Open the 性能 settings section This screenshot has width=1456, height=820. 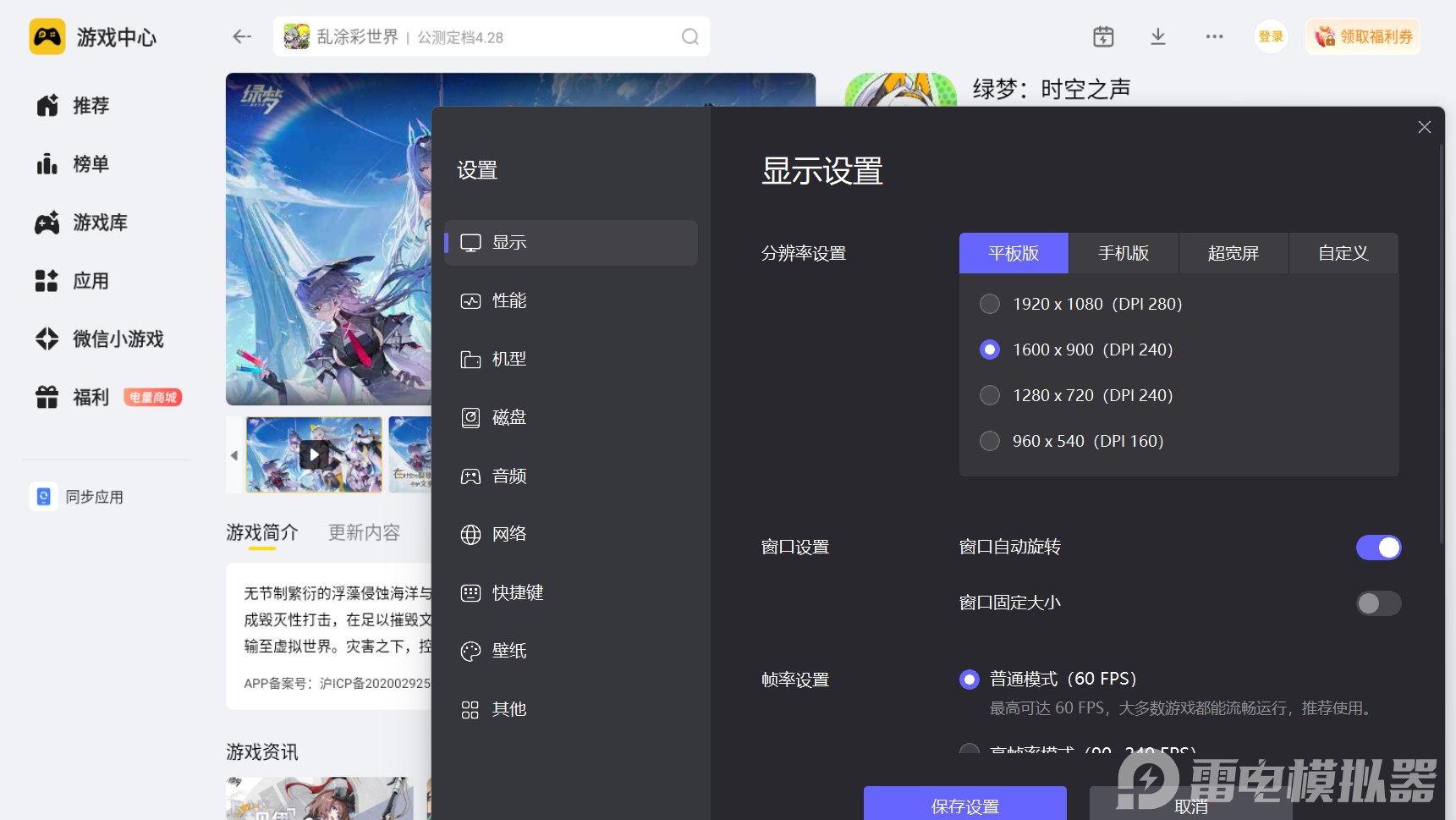(509, 301)
